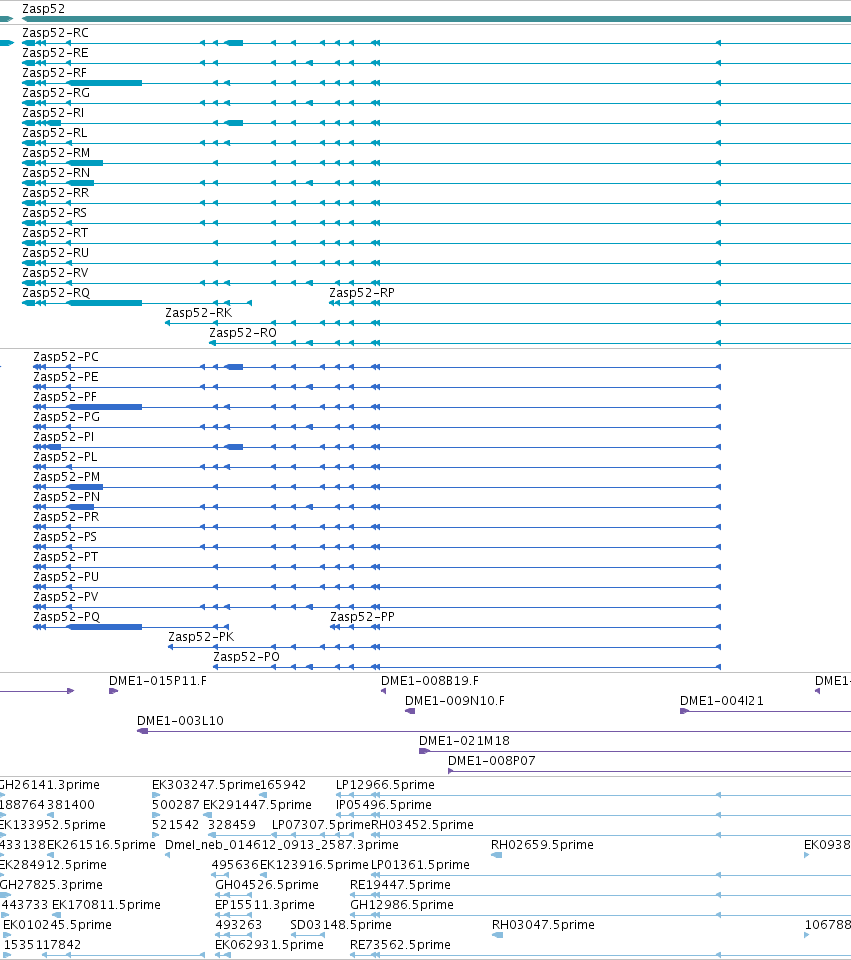Click the DME1-004I21 clone label

point(722,701)
